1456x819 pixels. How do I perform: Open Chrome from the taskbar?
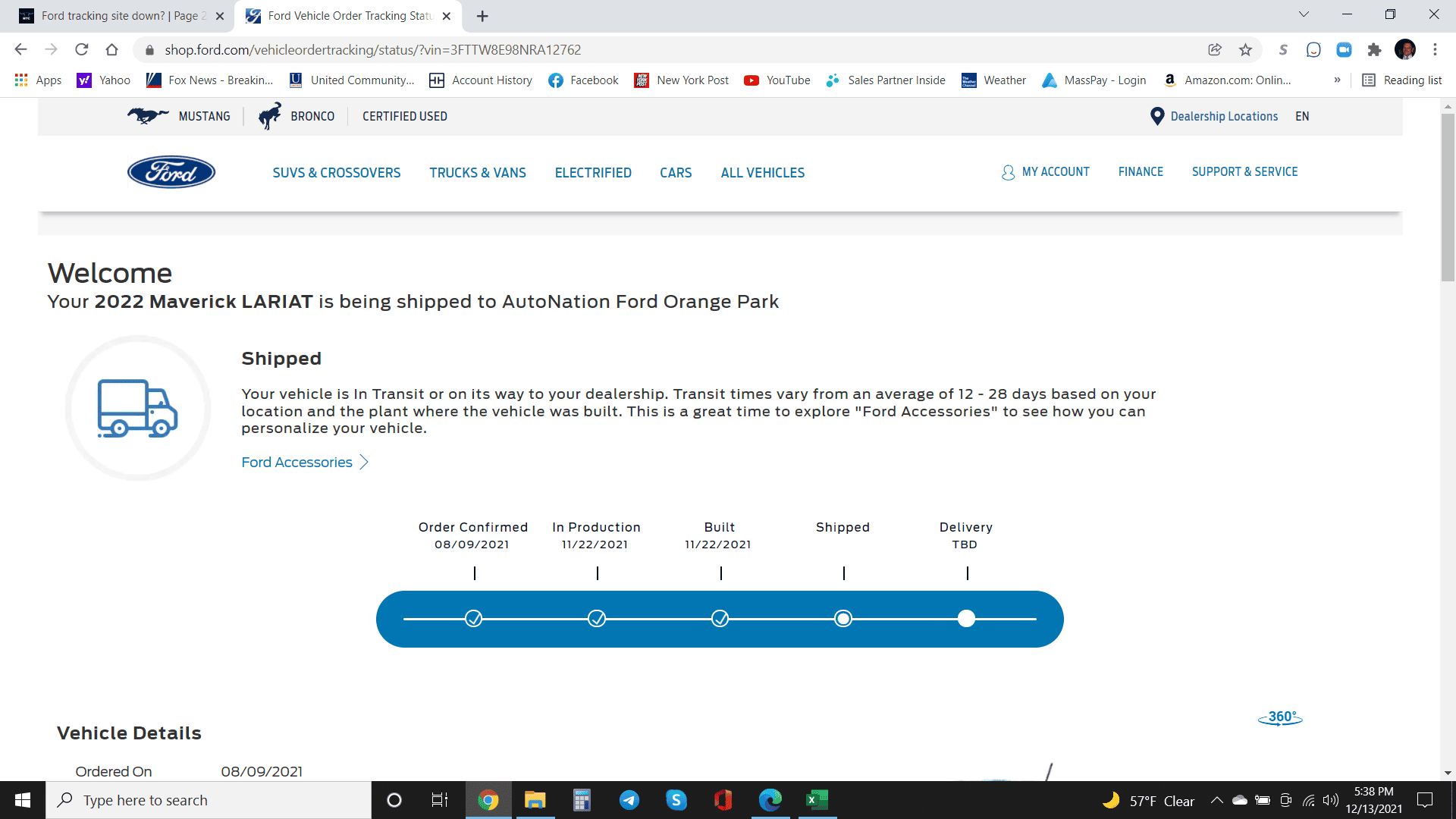click(x=488, y=800)
